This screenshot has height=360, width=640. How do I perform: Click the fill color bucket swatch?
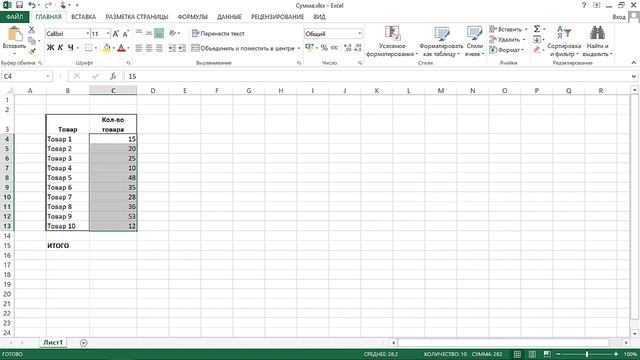coord(107,48)
